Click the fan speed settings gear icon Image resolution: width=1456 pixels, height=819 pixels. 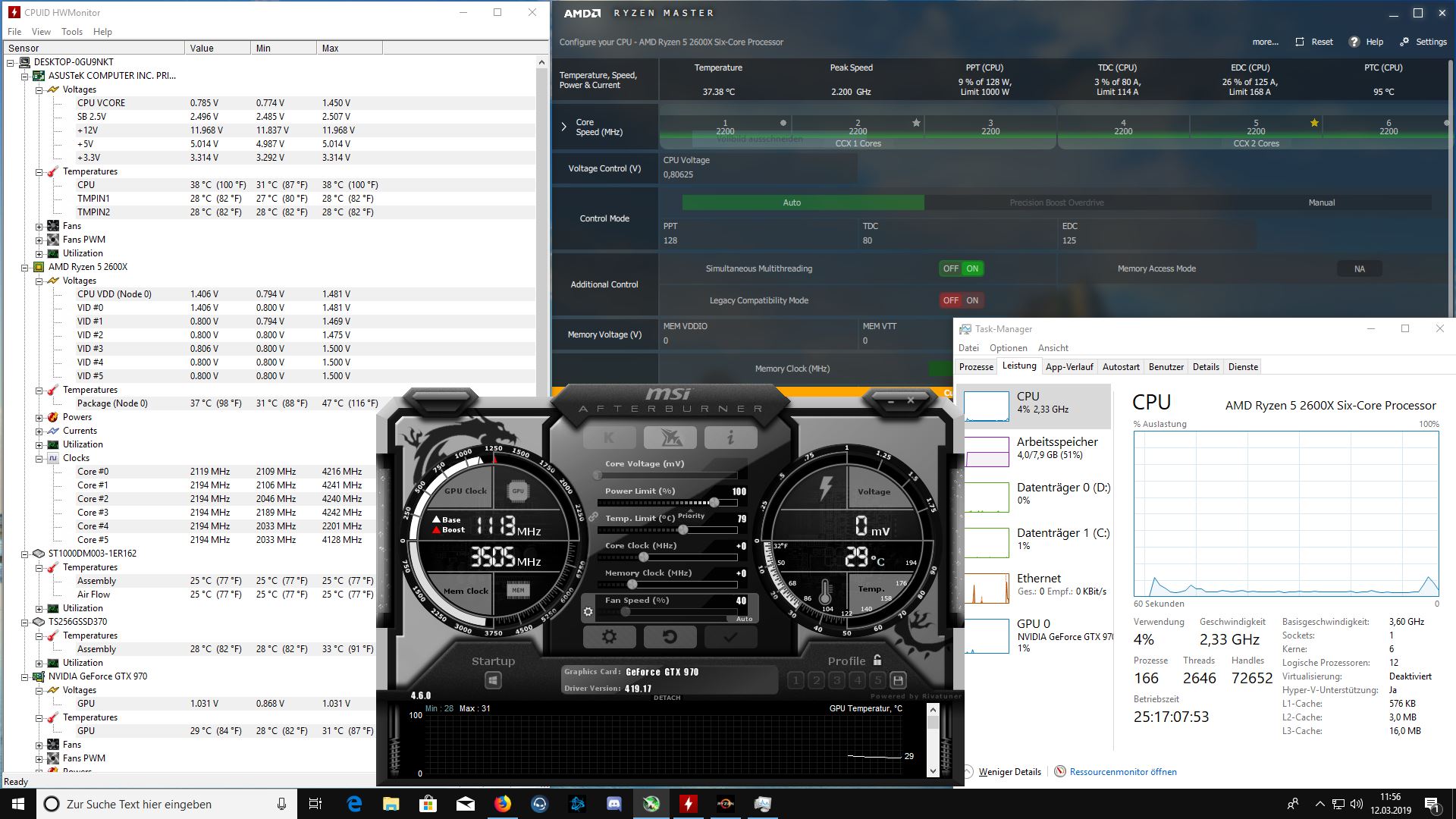tap(588, 611)
